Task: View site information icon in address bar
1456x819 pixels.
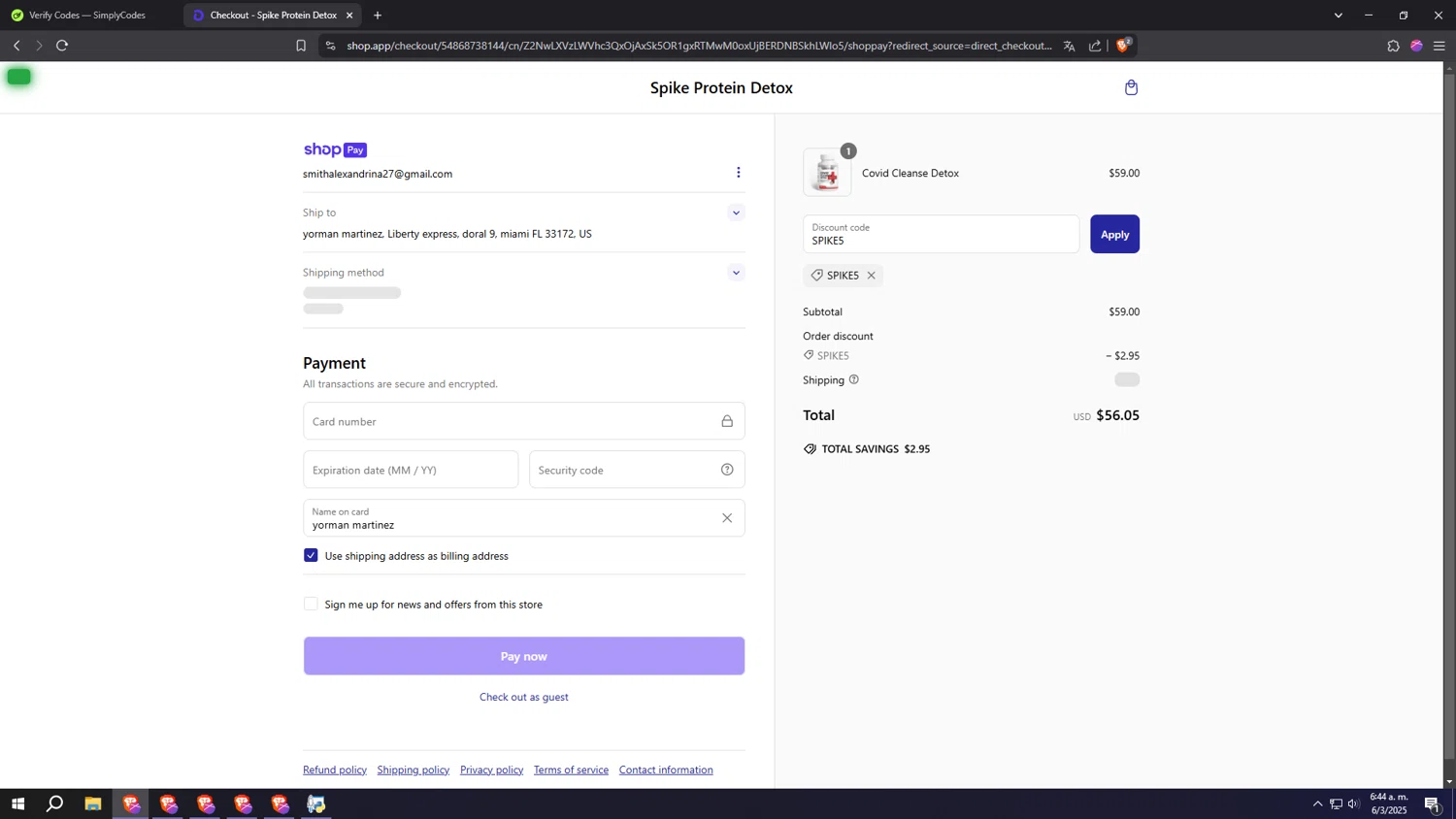Action: (x=330, y=46)
